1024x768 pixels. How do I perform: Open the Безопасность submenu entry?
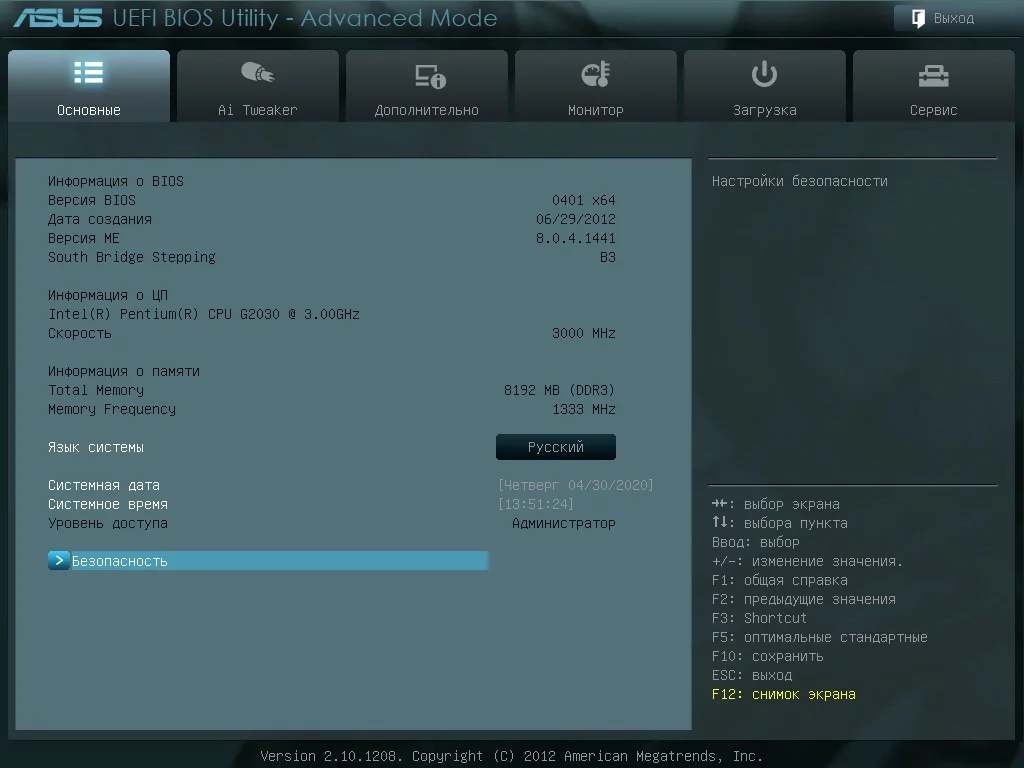[268, 560]
